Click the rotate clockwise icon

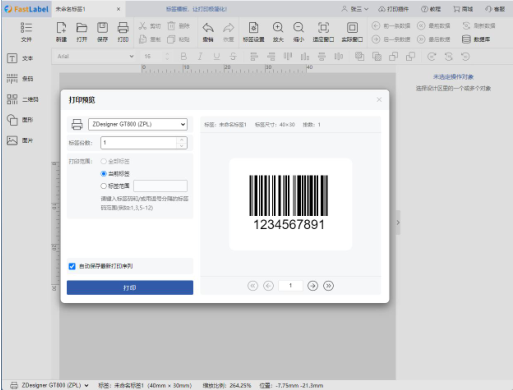click(x=432, y=56)
